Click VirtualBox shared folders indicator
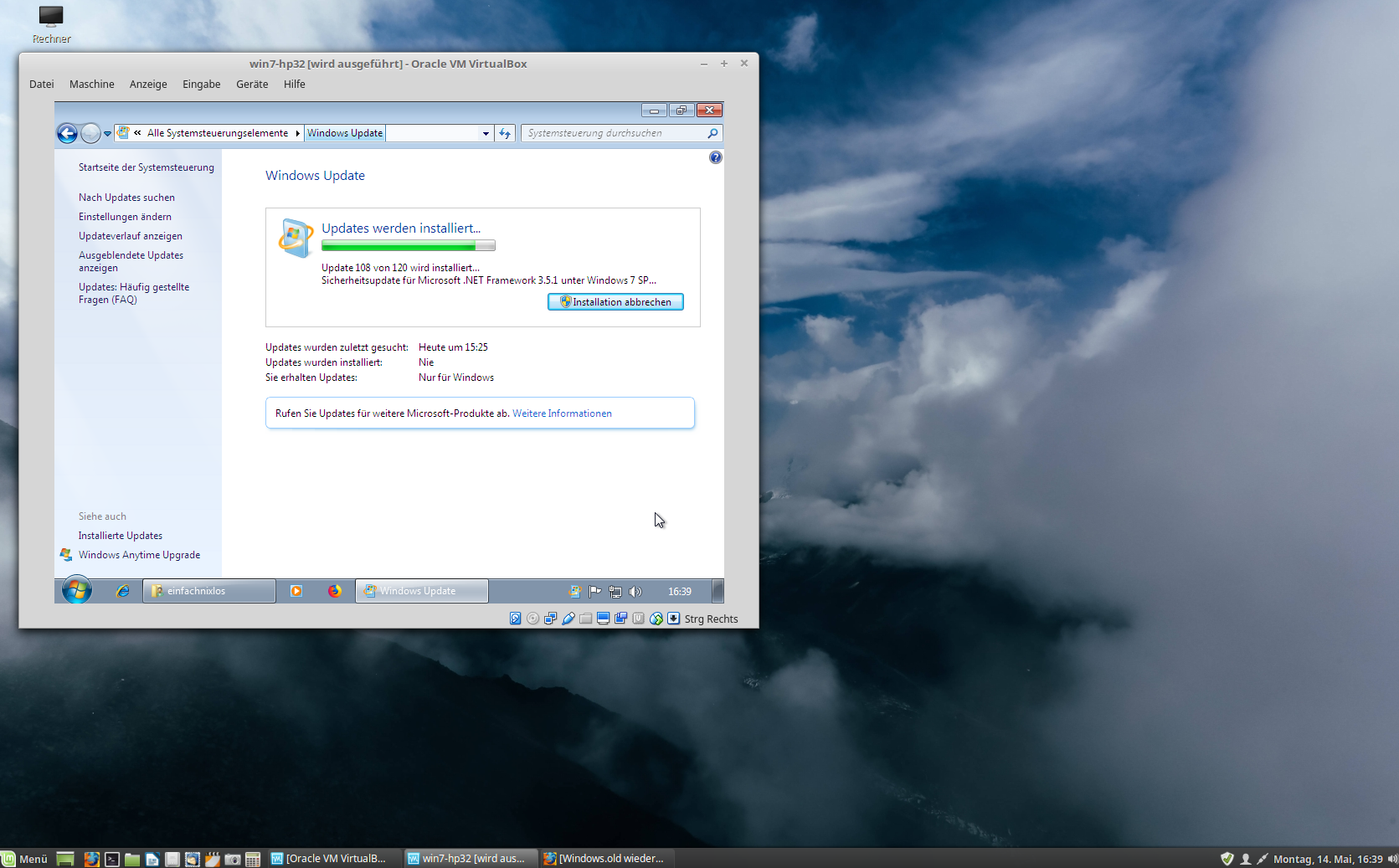Screen dimensions: 1399x868 pyautogui.click(x=586, y=619)
